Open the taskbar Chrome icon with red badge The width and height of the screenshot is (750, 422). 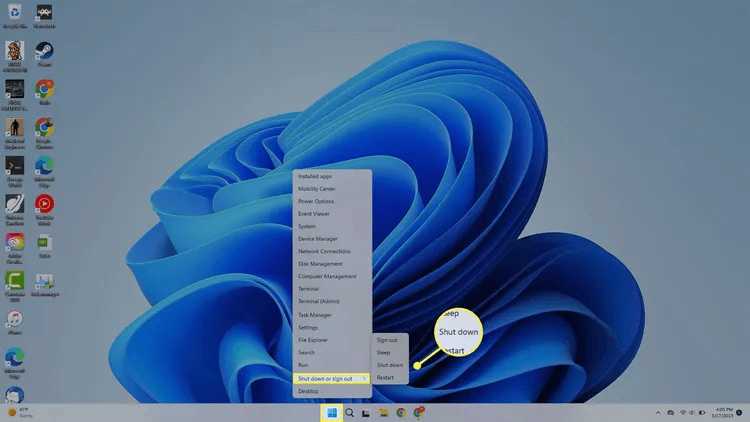coord(419,412)
